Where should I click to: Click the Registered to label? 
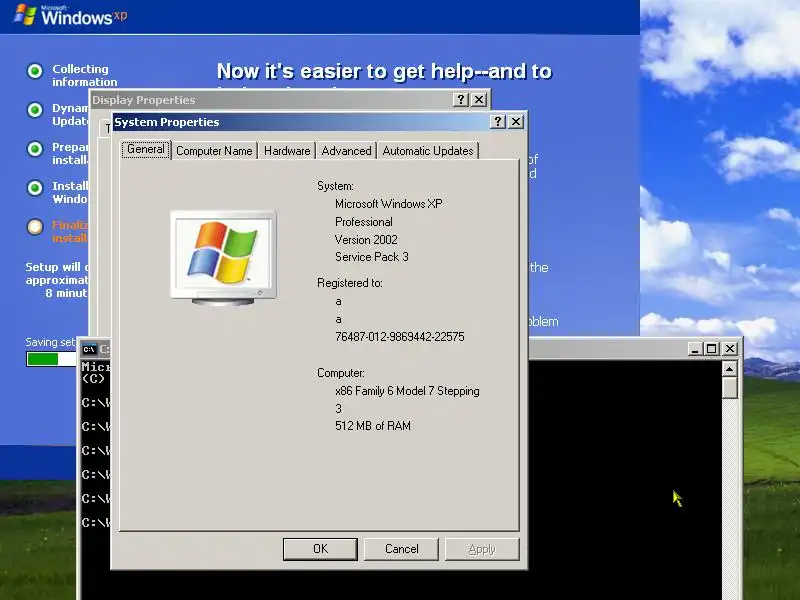(349, 283)
